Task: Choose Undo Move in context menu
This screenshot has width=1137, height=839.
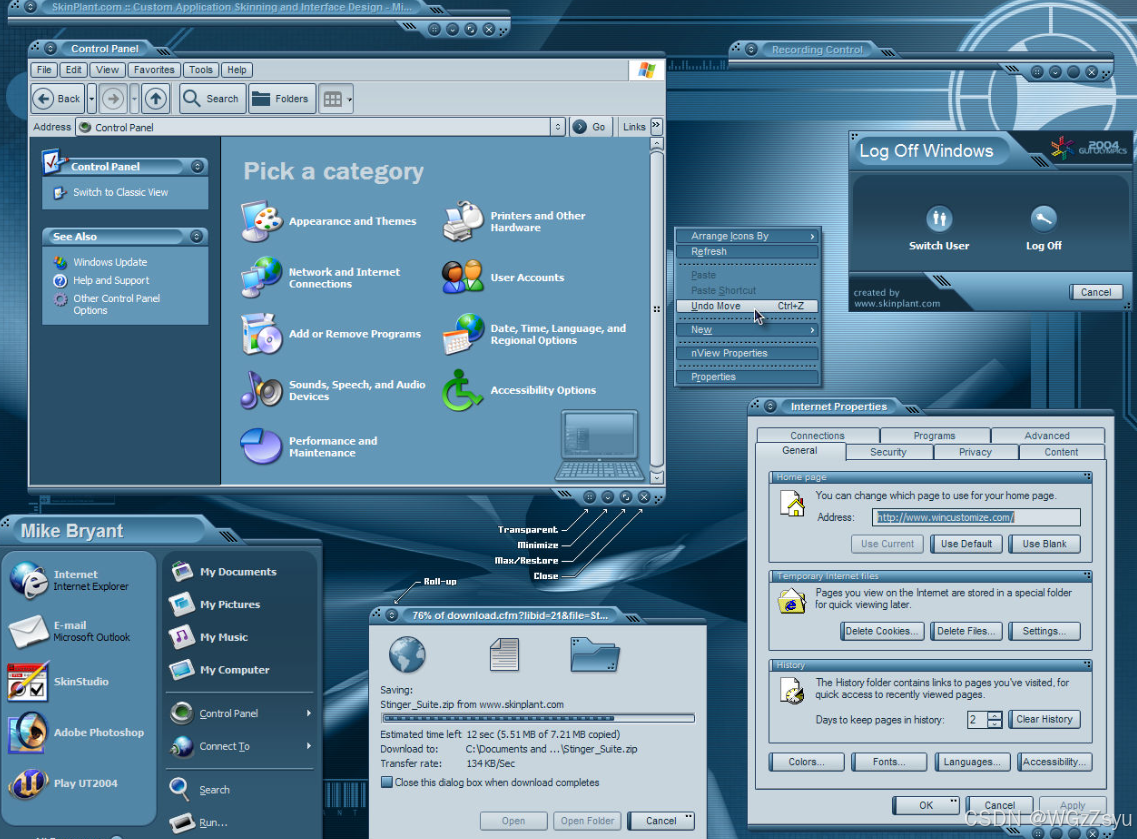Action: (x=748, y=306)
